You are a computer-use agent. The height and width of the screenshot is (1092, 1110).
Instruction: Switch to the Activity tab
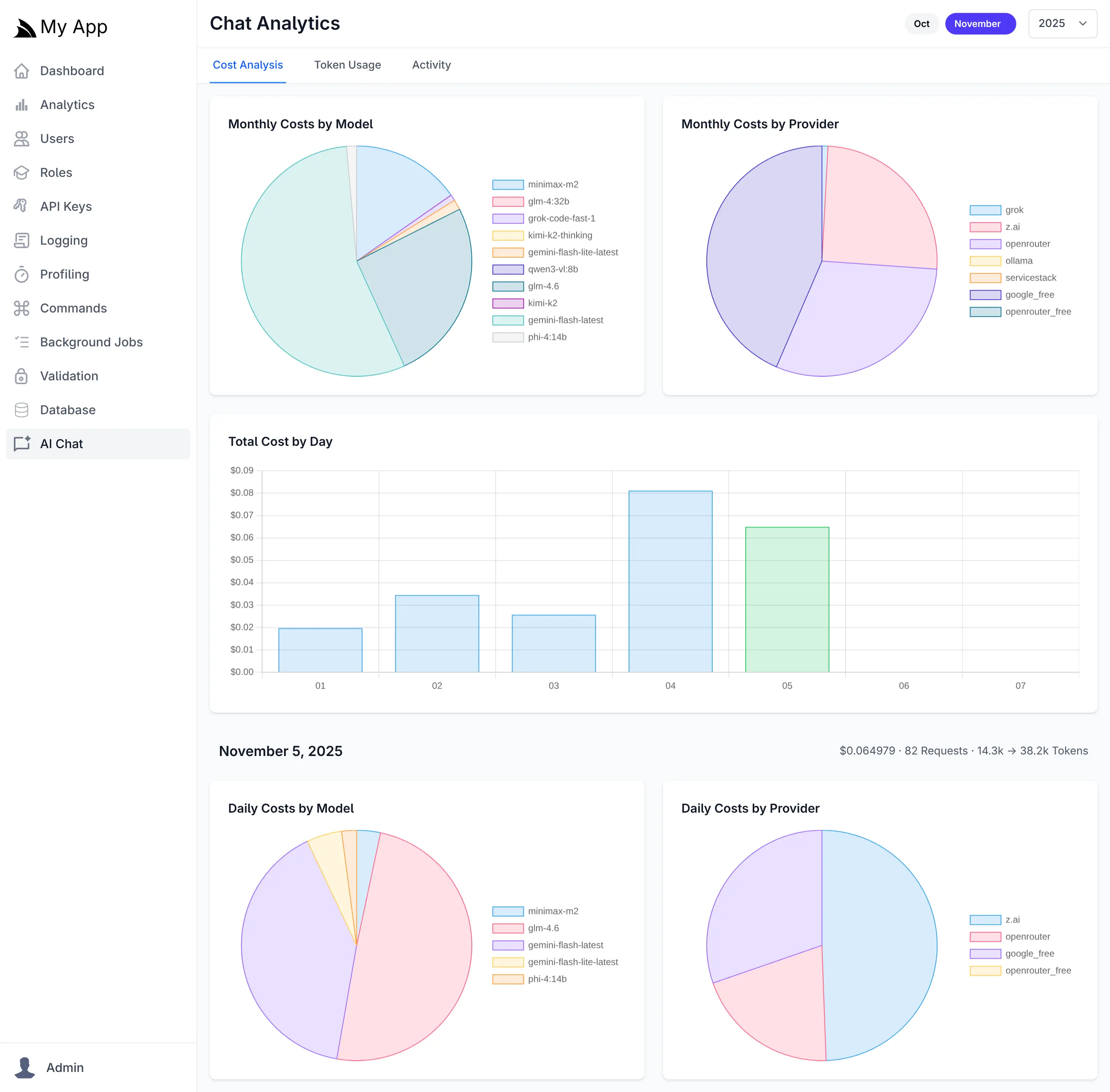[431, 65]
